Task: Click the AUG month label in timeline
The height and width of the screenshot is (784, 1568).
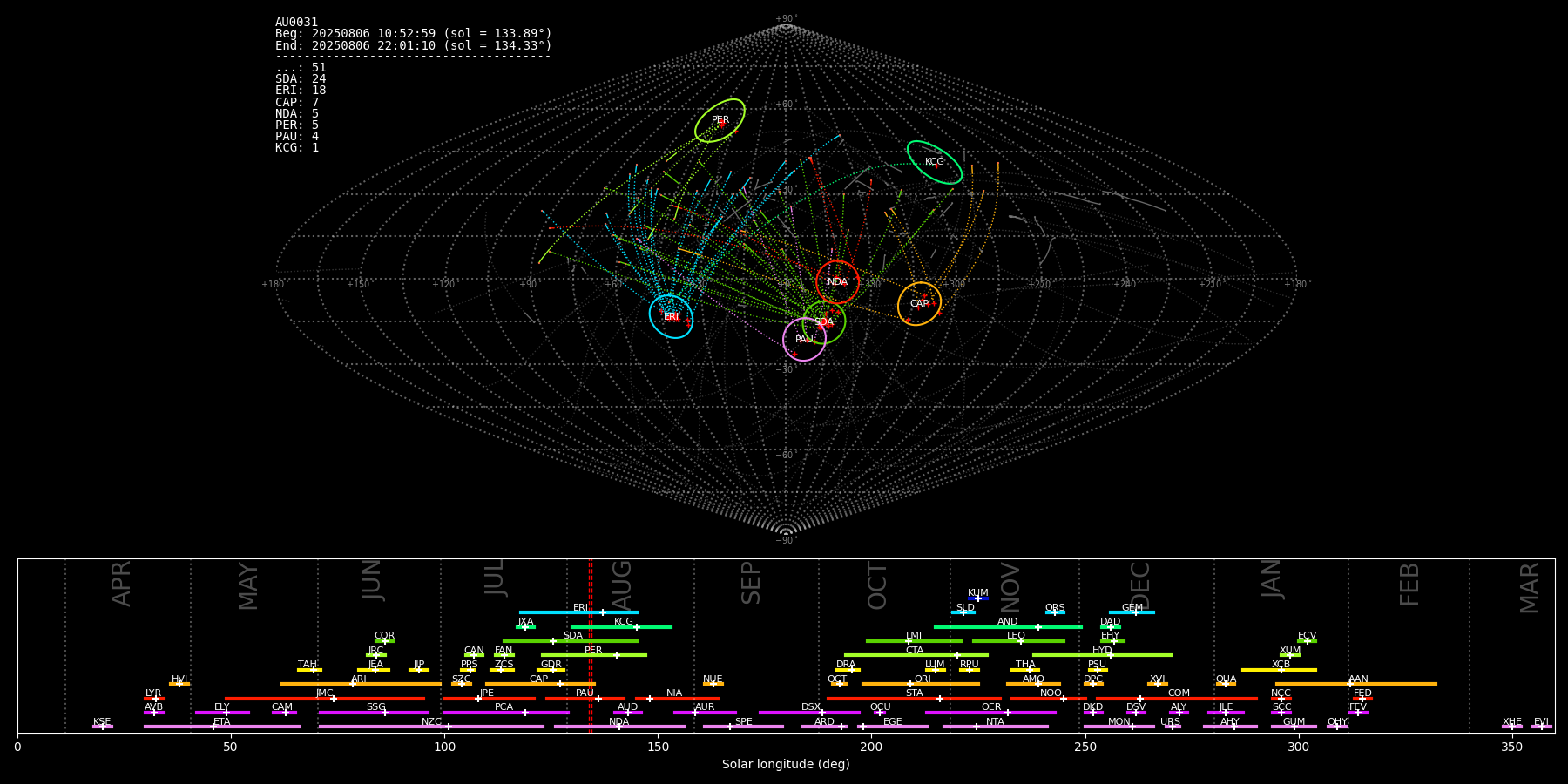Action: (x=622, y=585)
